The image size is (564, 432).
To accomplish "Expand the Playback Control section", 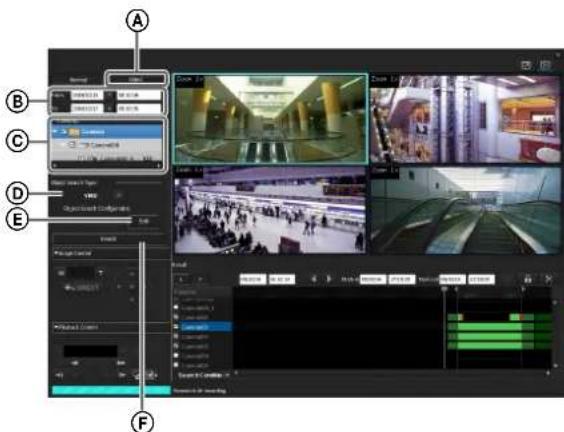I will [x=76, y=327].
